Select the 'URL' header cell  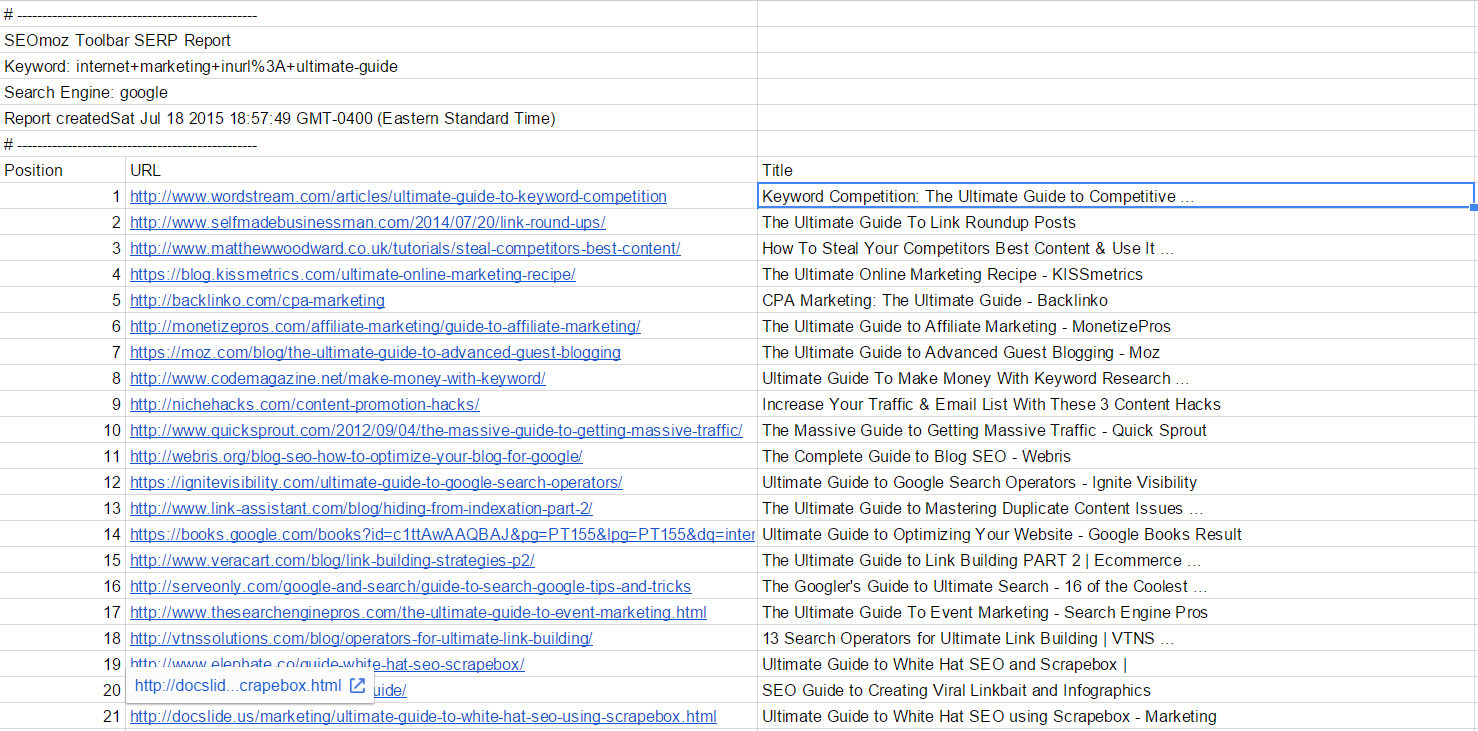(x=441, y=170)
